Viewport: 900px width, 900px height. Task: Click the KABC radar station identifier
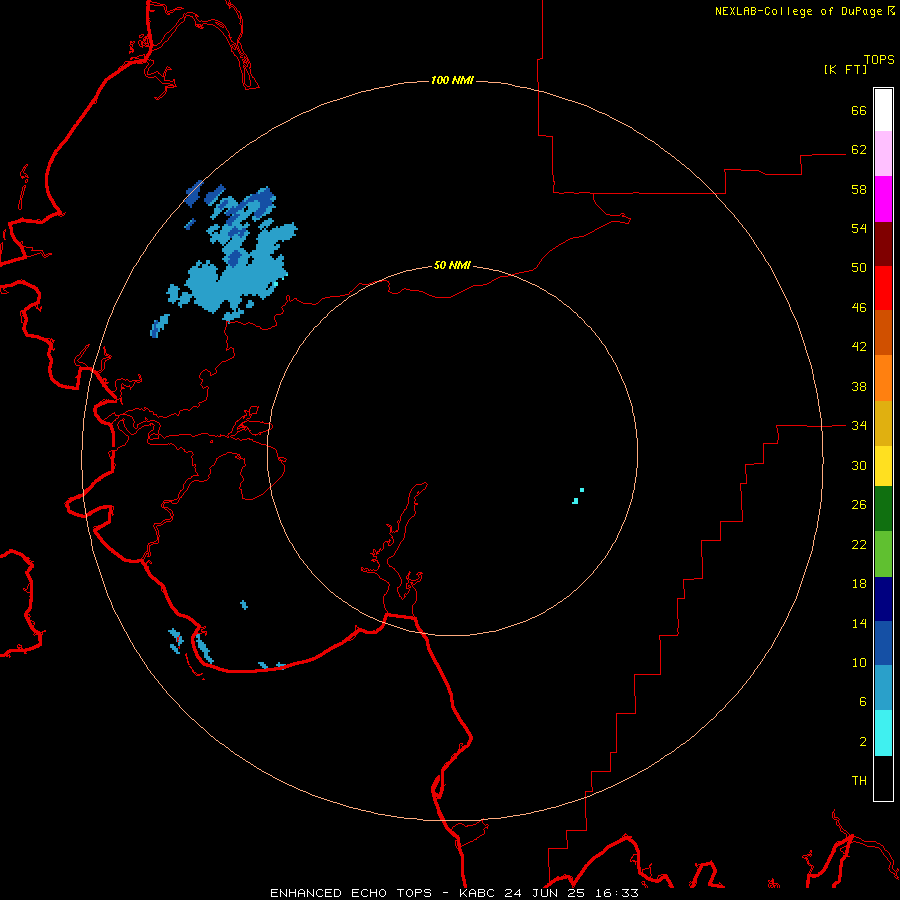[x=478, y=893]
